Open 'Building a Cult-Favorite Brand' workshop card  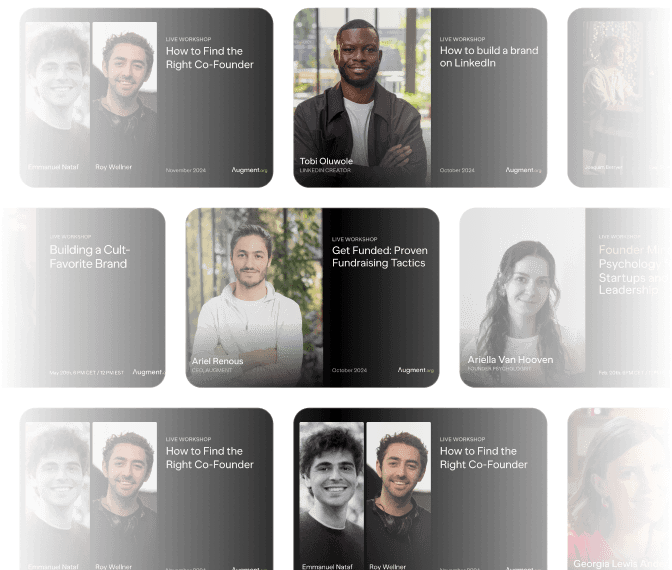(x=84, y=297)
